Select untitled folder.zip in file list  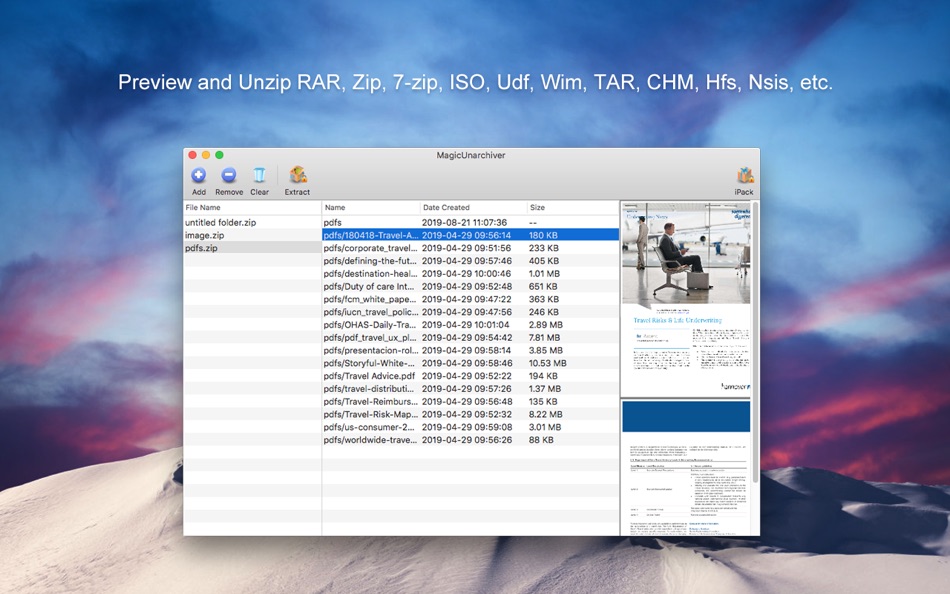(252, 222)
